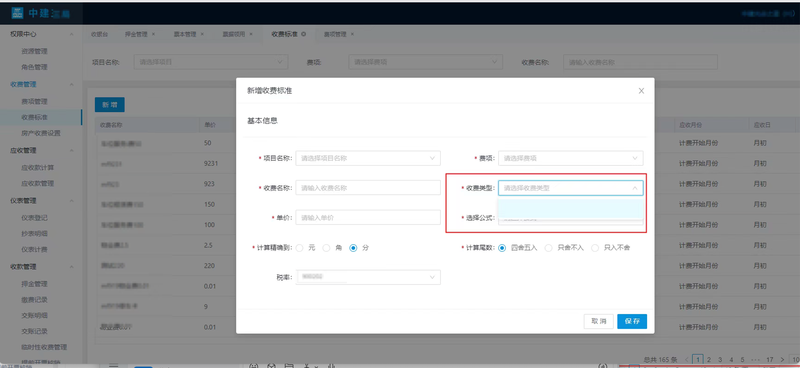Open 仪表登记 in sidebar
Screen dimensions: 800x368
point(34,218)
